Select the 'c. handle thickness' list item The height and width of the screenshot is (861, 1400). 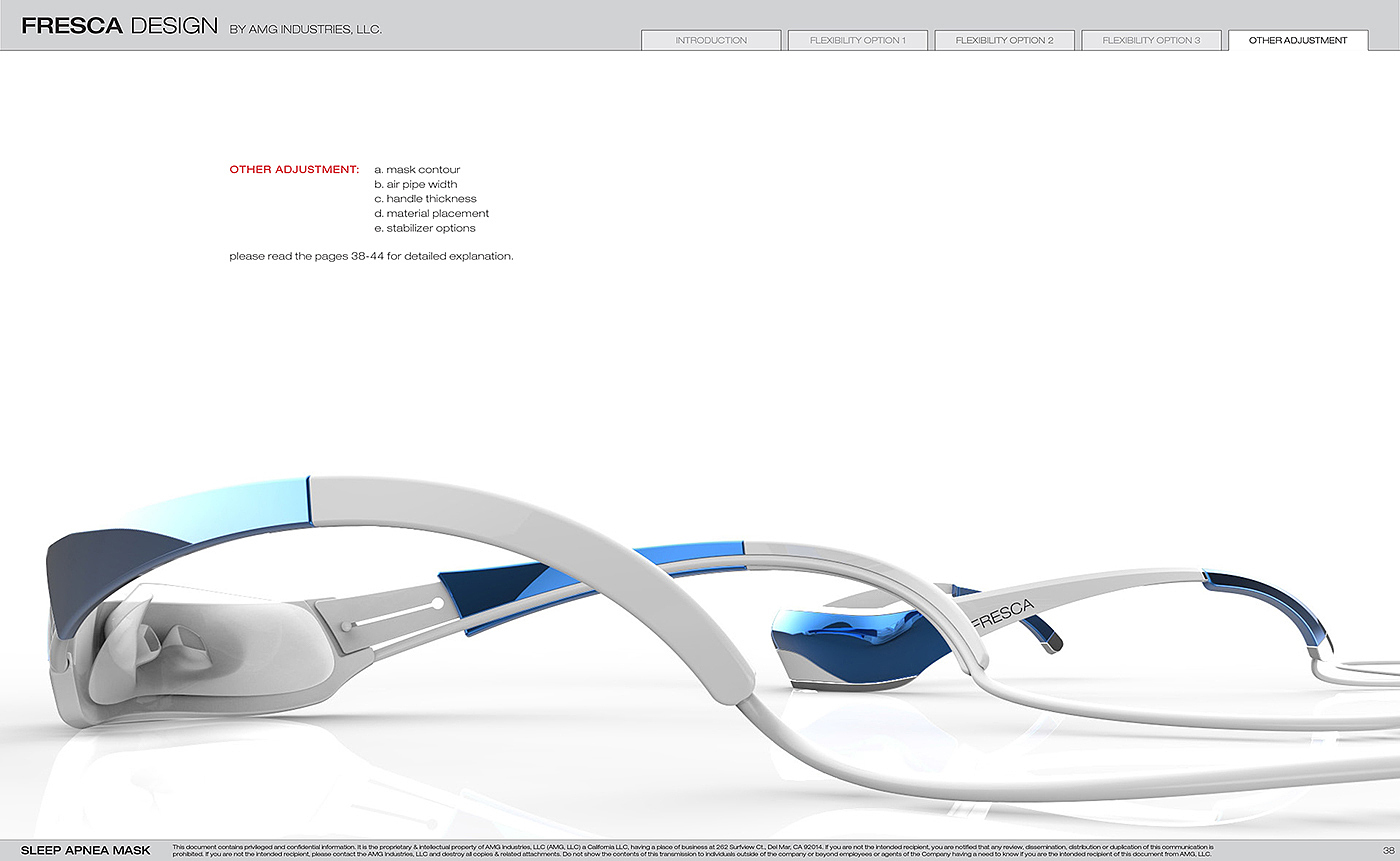pos(425,199)
